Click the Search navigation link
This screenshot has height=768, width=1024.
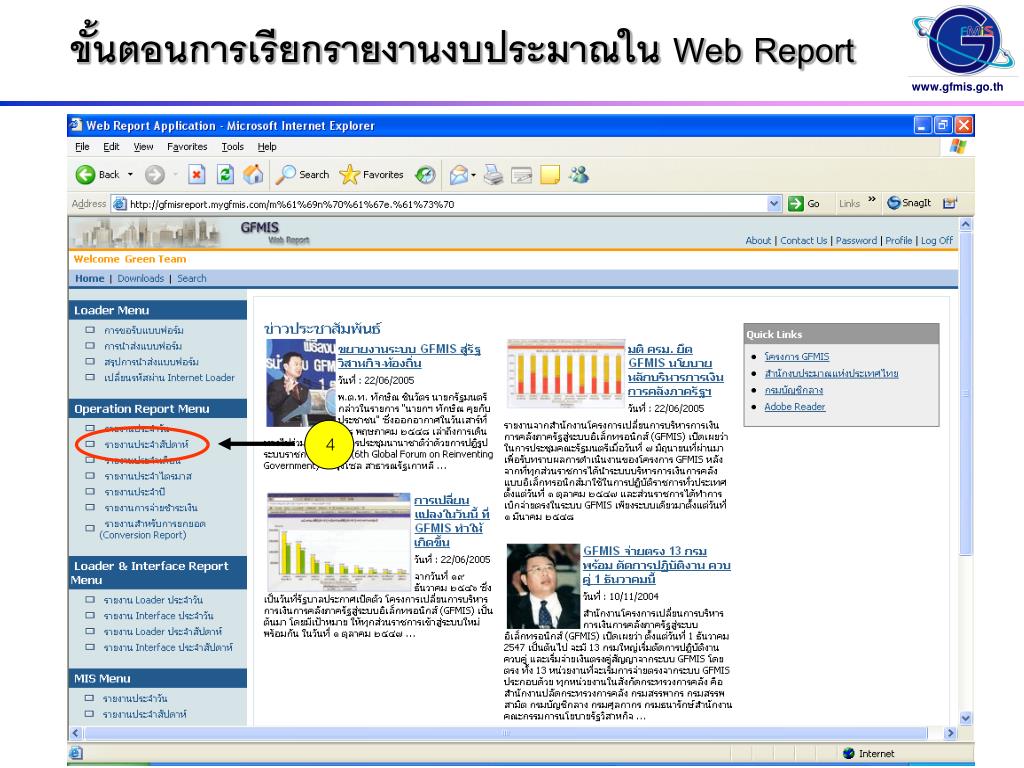click(191, 278)
